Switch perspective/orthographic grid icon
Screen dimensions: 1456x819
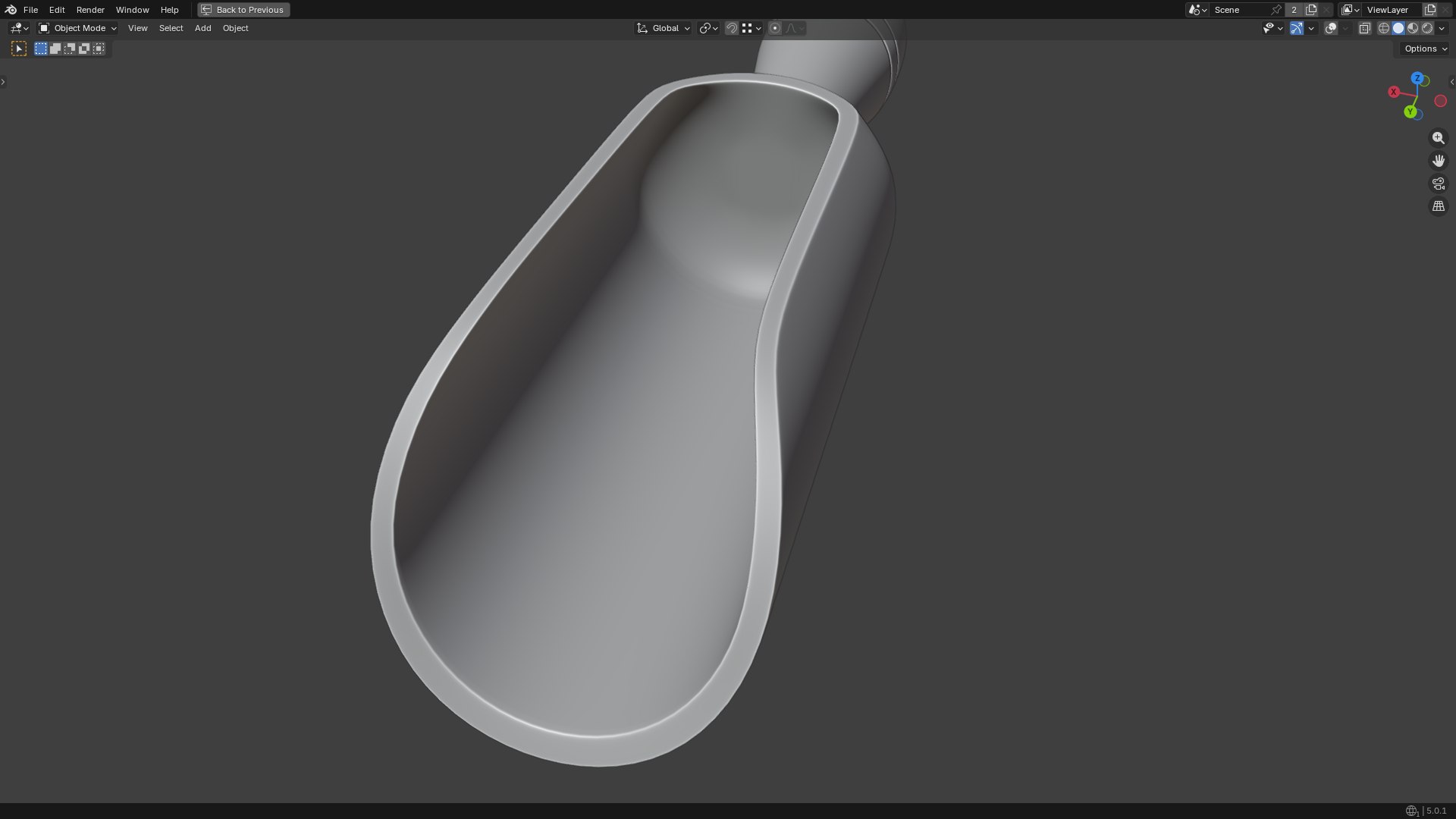[1438, 206]
